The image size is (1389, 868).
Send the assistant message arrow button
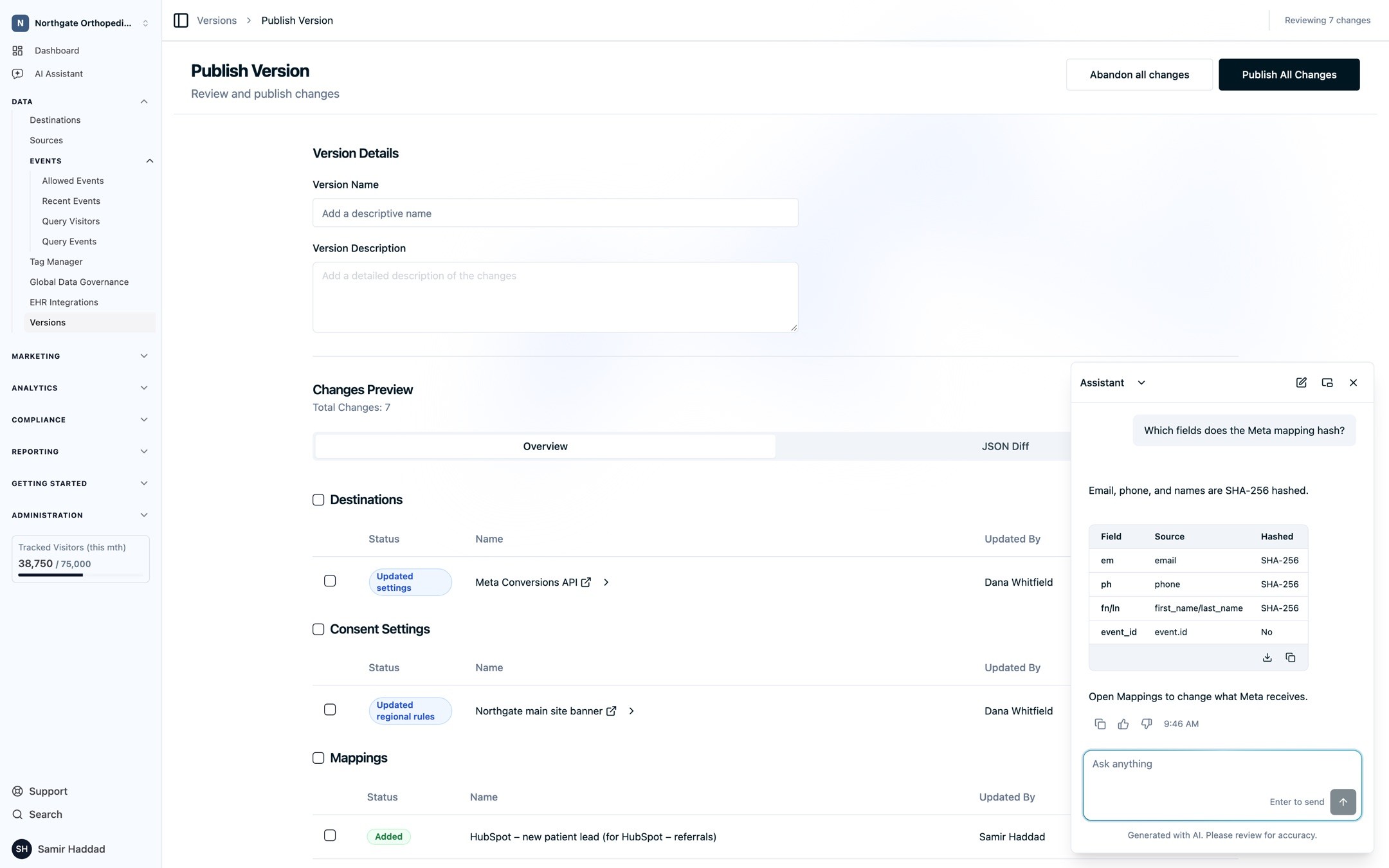point(1343,802)
